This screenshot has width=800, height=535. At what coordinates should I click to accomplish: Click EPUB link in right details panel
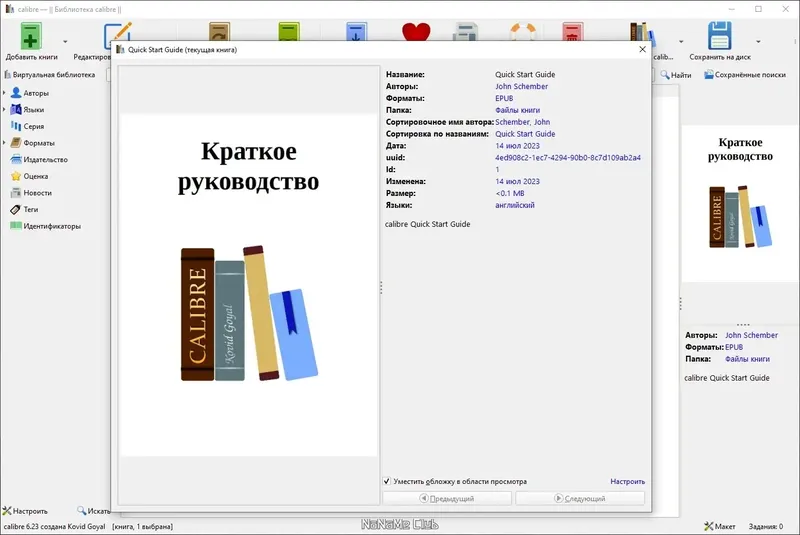pyautogui.click(x=734, y=347)
